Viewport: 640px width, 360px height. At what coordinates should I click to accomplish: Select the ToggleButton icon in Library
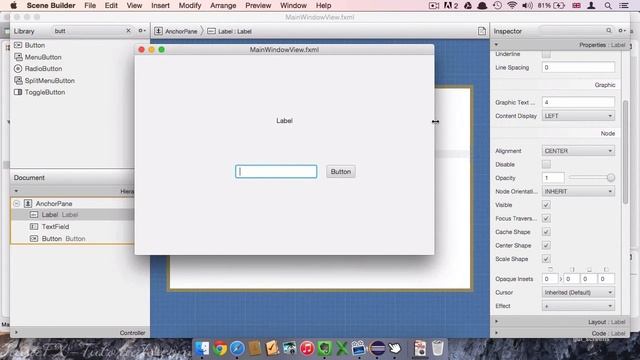pyautogui.click(x=18, y=92)
